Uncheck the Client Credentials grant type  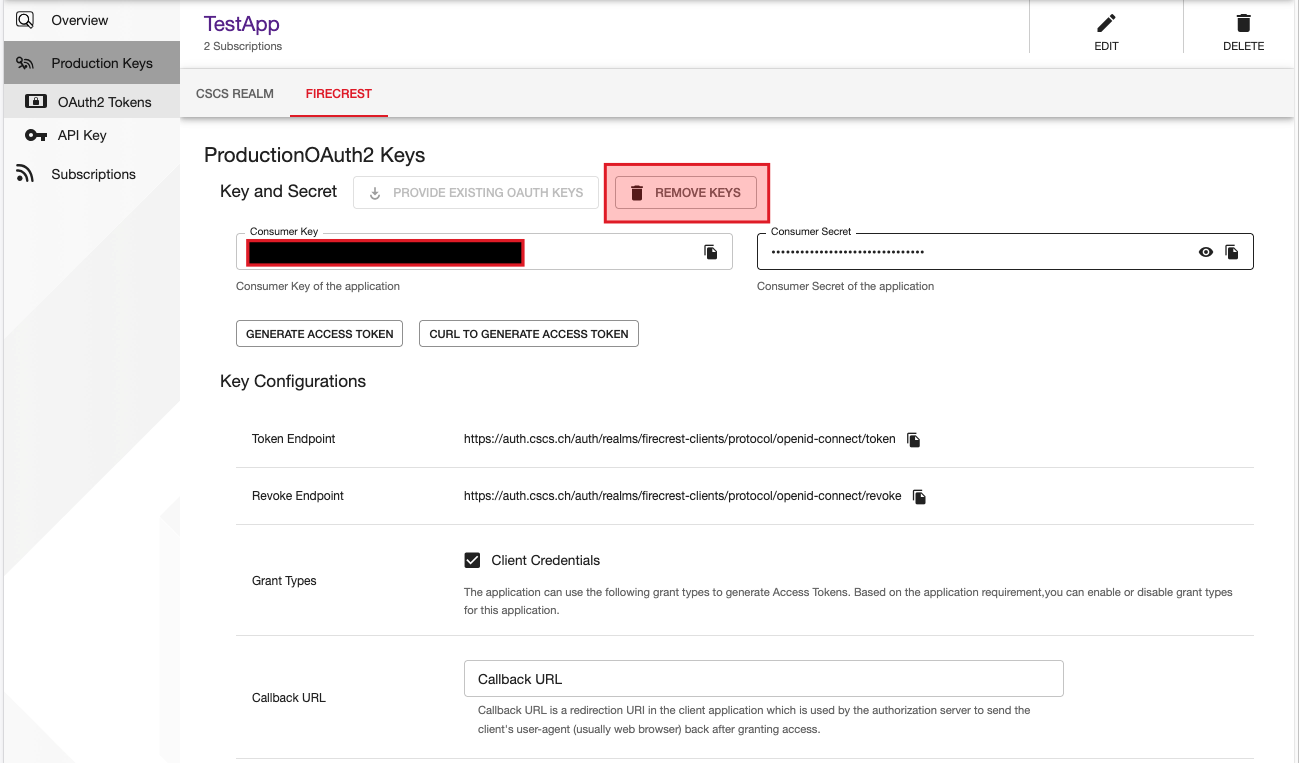pyautogui.click(x=471, y=560)
